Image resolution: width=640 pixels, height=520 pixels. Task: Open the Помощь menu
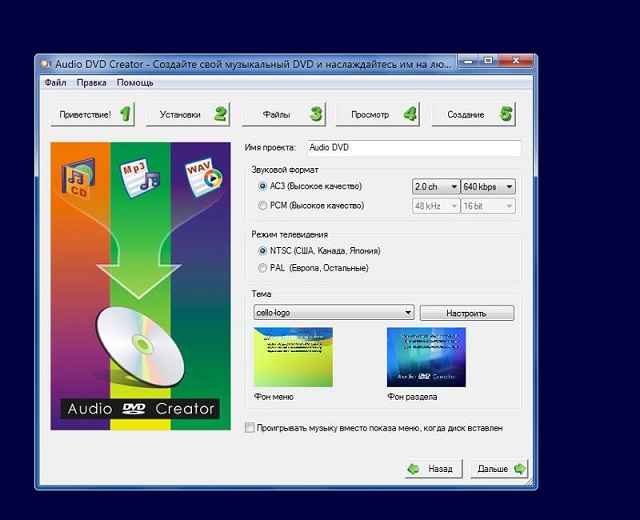pyautogui.click(x=135, y=82)
